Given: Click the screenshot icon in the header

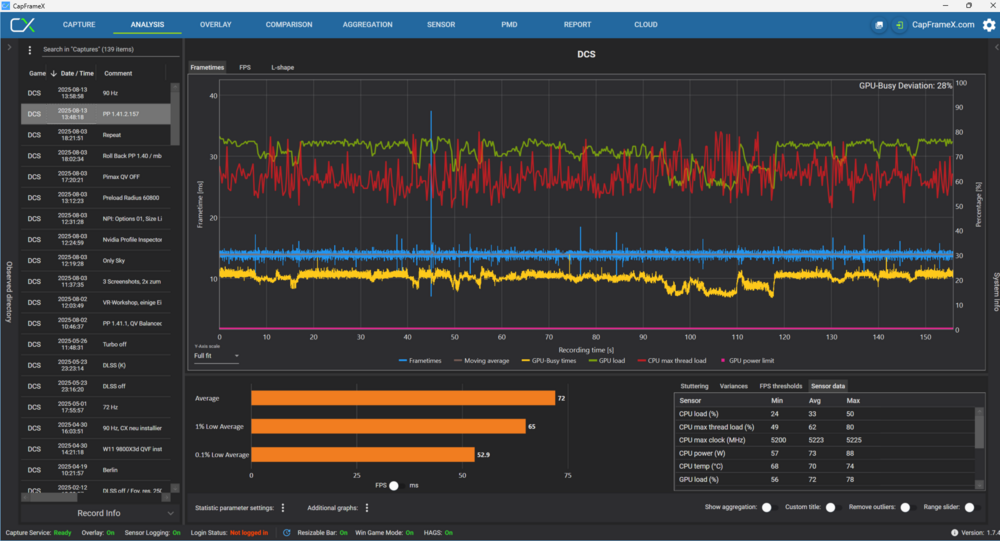Looking at the screenshot, I should tap(879, 24).
